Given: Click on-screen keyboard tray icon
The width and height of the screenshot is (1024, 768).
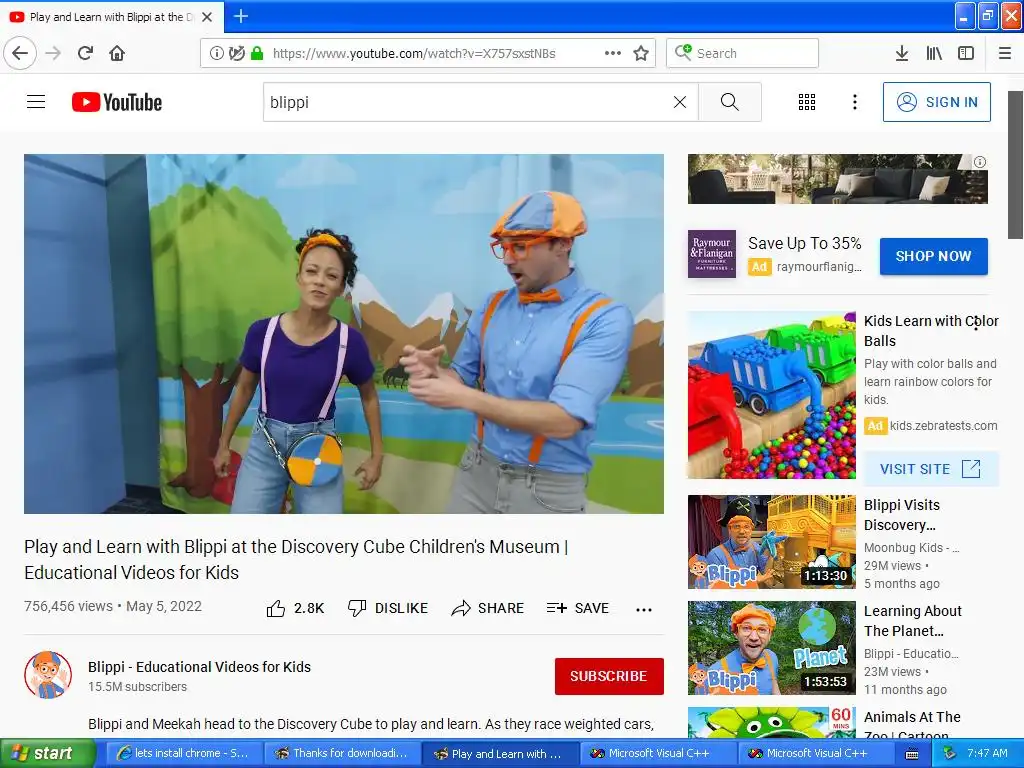Looking at the screenshot, I should tap(912, 754).
